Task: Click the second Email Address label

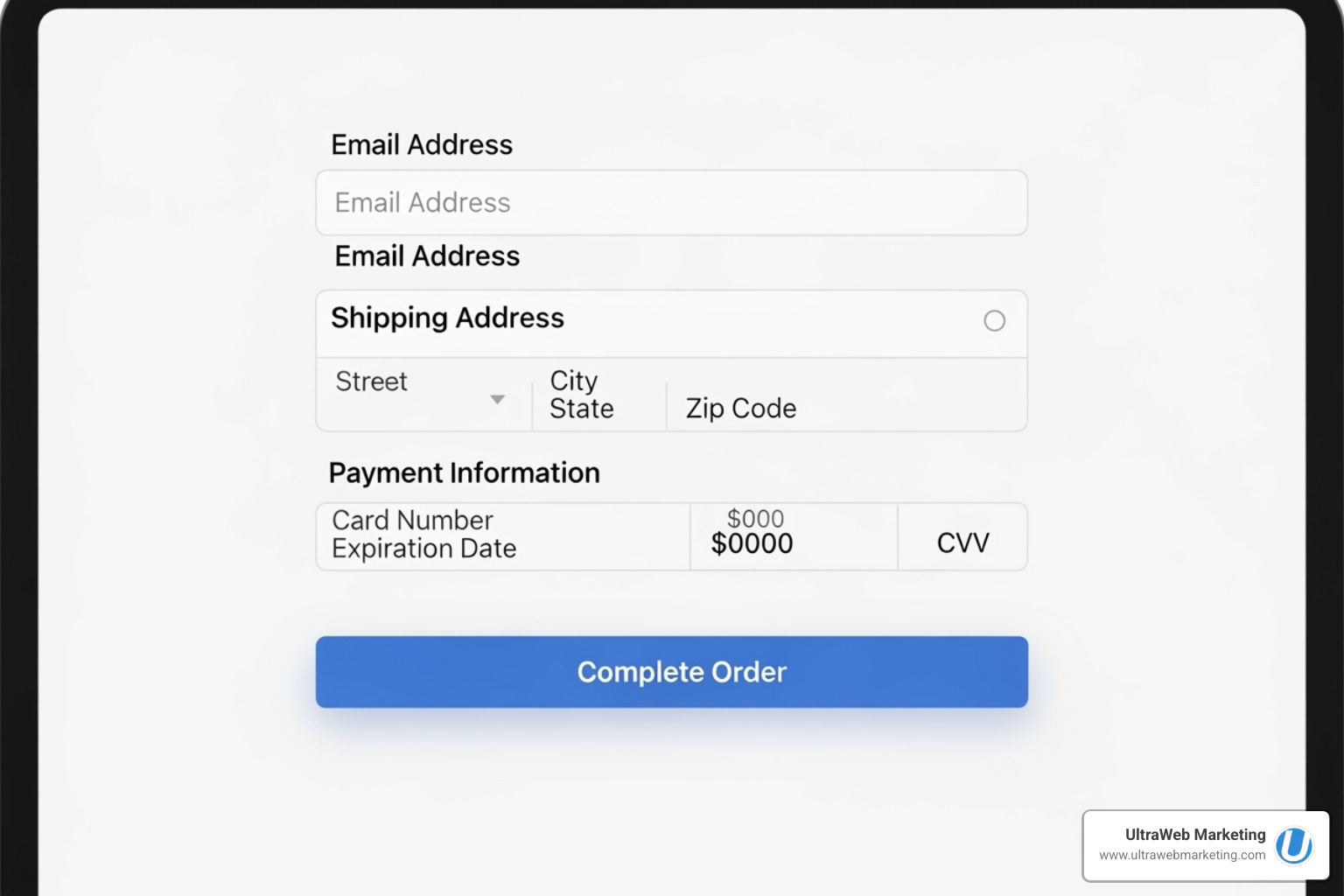Action: [x=426, y=255]
